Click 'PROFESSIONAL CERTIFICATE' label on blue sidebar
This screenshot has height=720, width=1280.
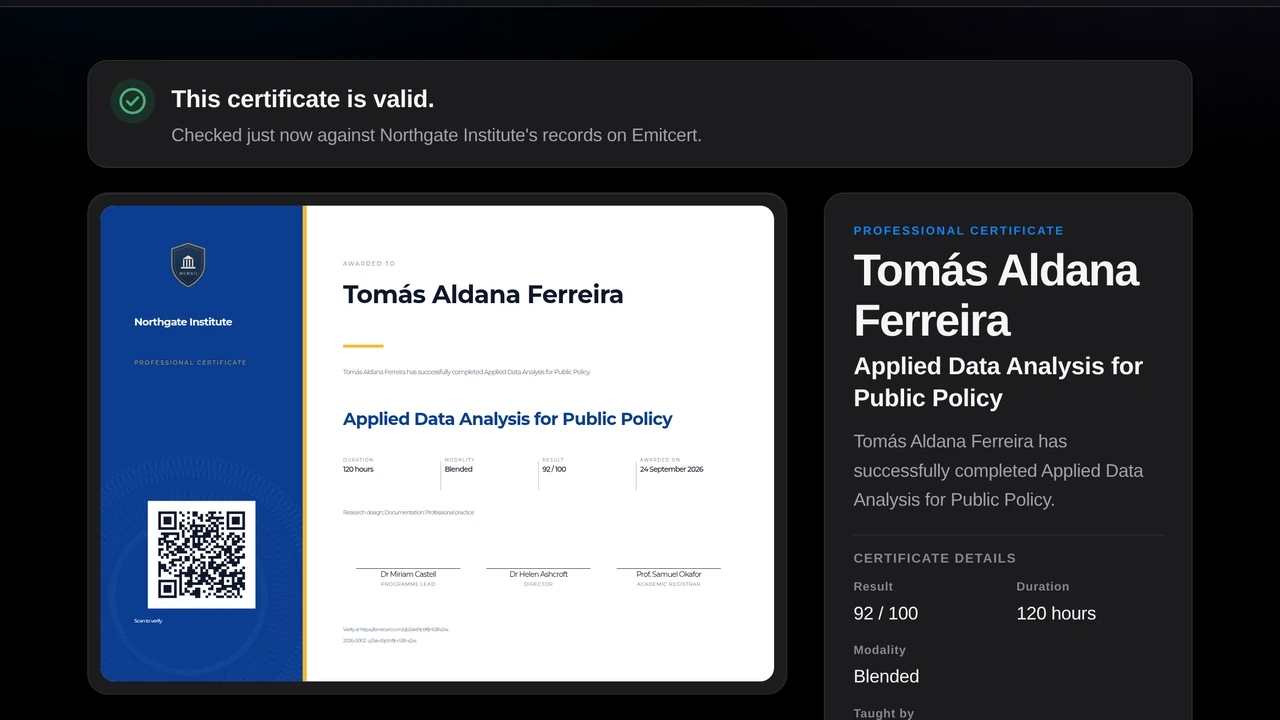click(190, 362)
